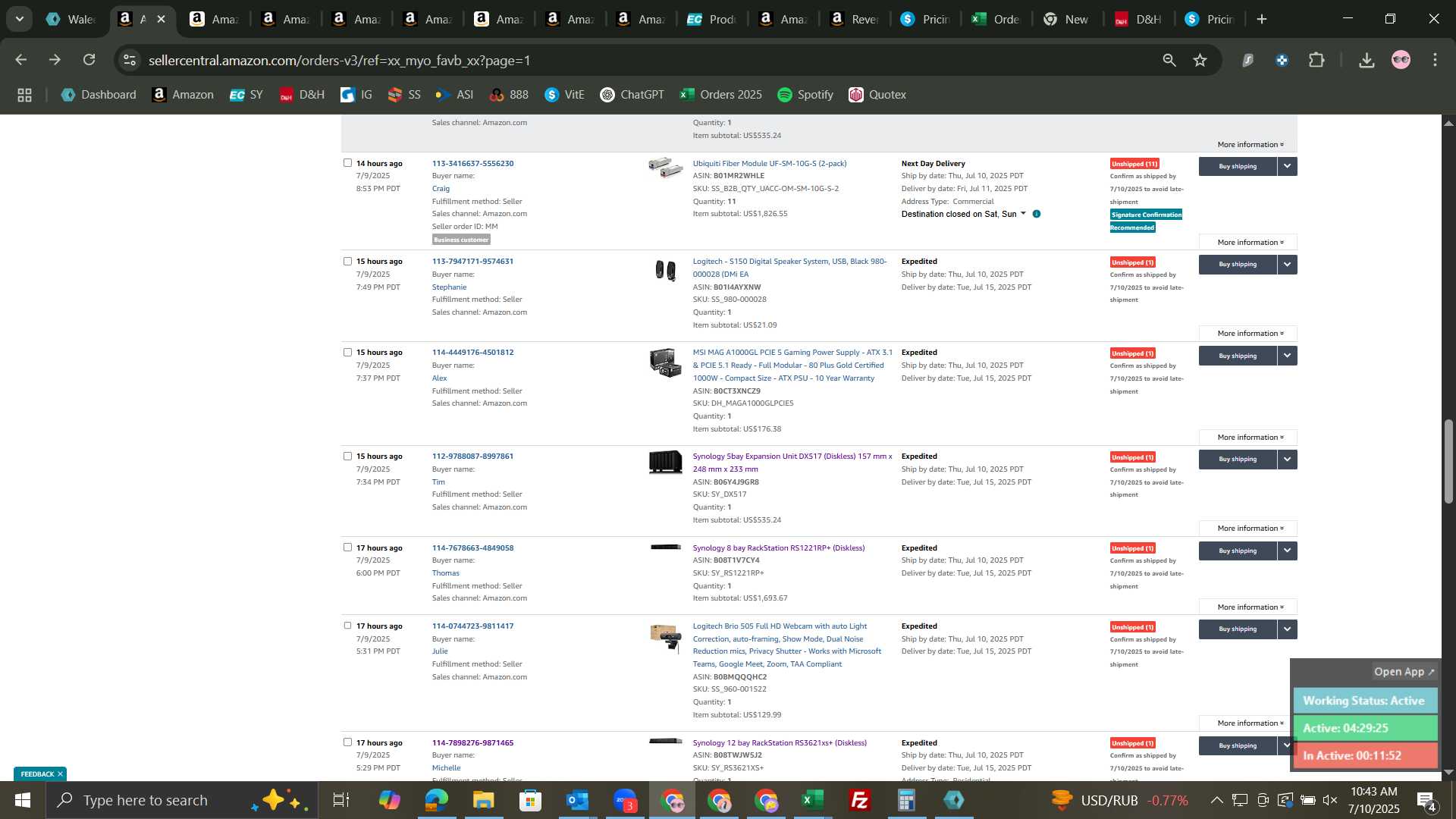
Task: Focus the browser address bar URL
Action: (340, 60)
